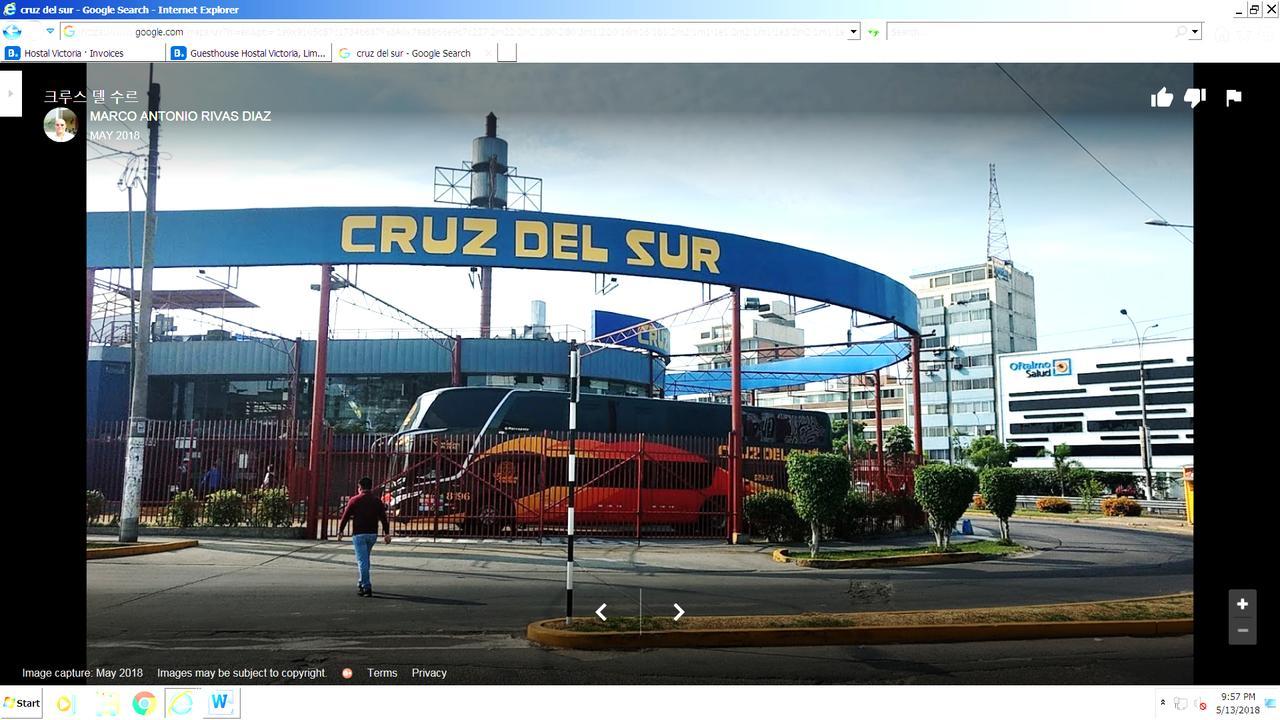Click the tray security alert icon

pyautogui.click(x=1202, y=705)
